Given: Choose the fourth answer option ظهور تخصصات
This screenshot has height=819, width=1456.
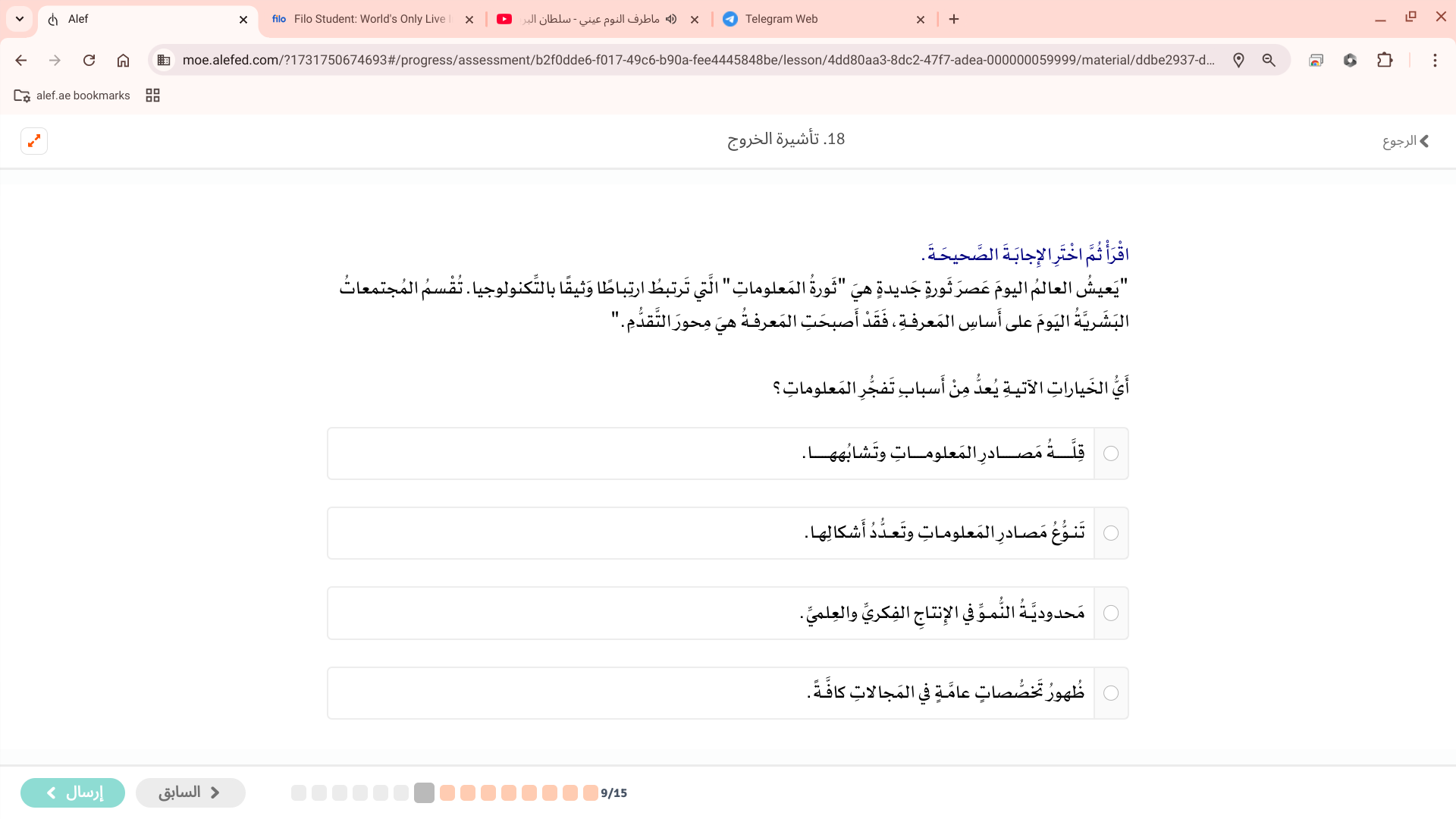Looking at the screenshot, I should tap(1111, 693).
